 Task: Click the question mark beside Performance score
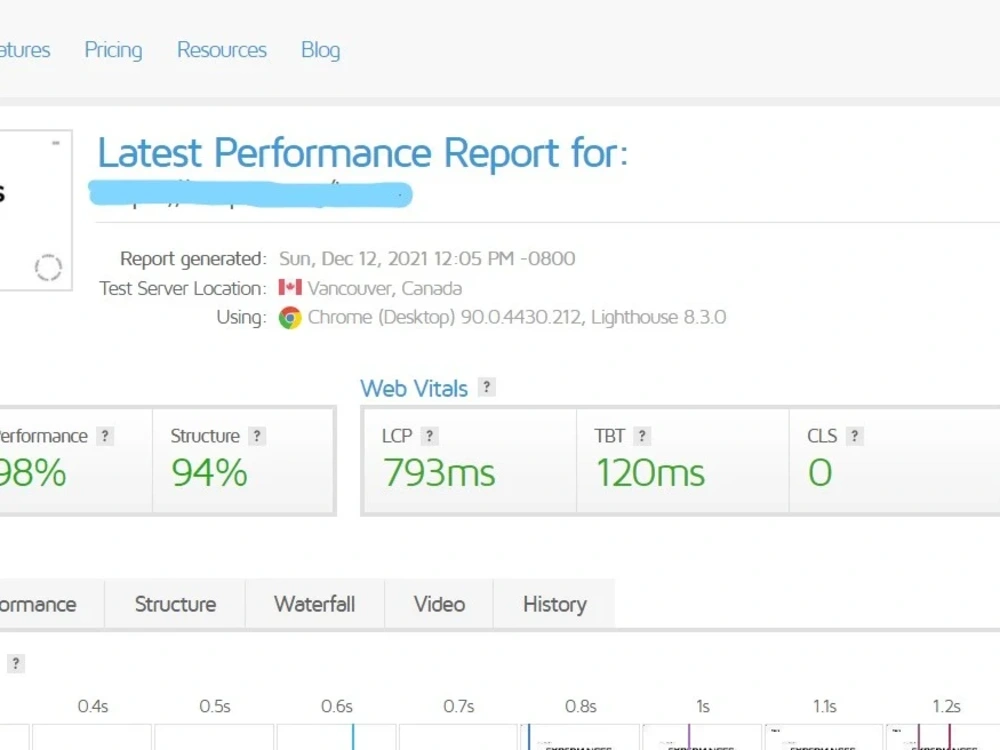[x=105, y=436]
